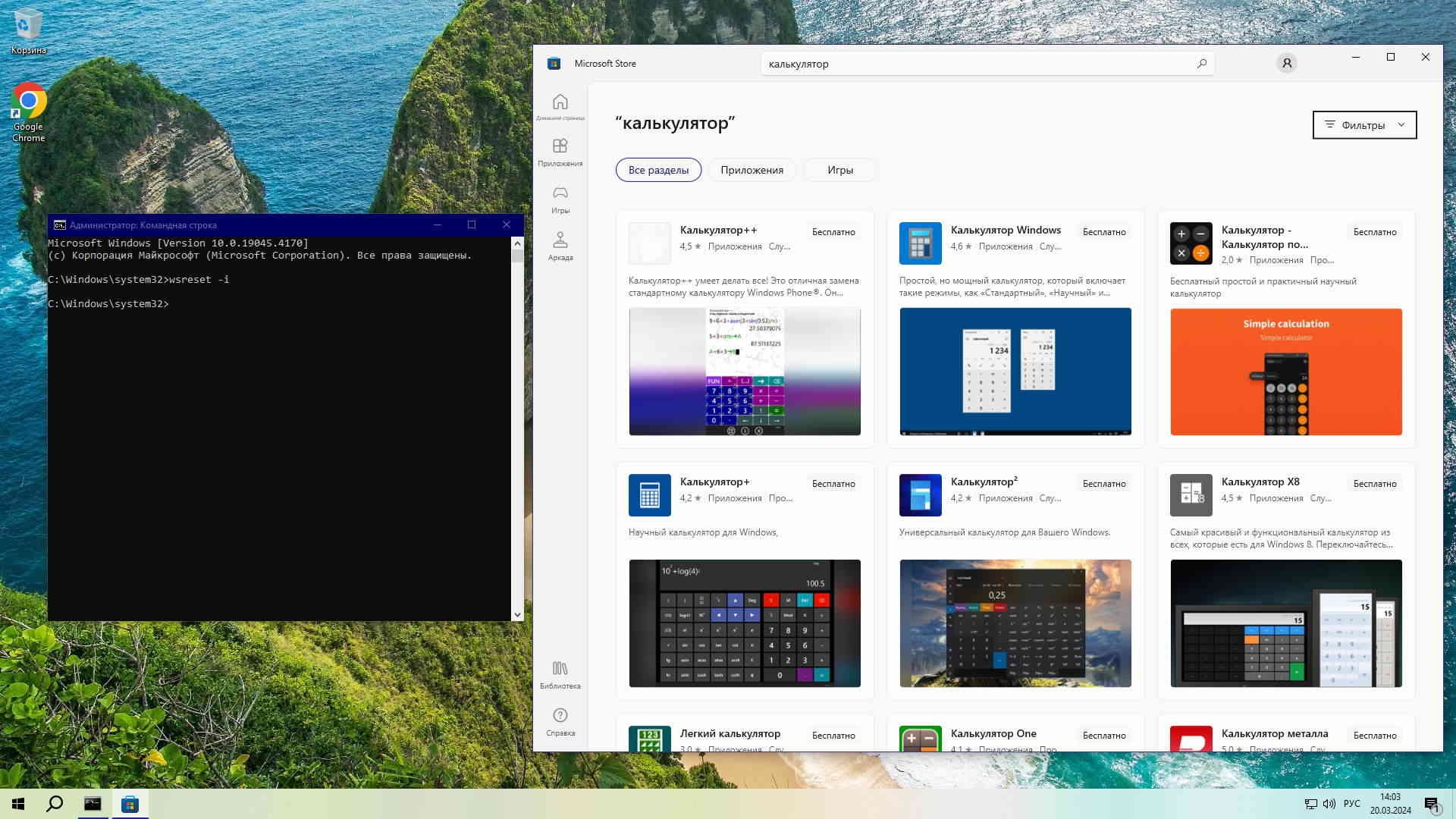This screenshot has width=1456, height=819.
Task: Open the Store home page icon
Action: click(560, 103)
